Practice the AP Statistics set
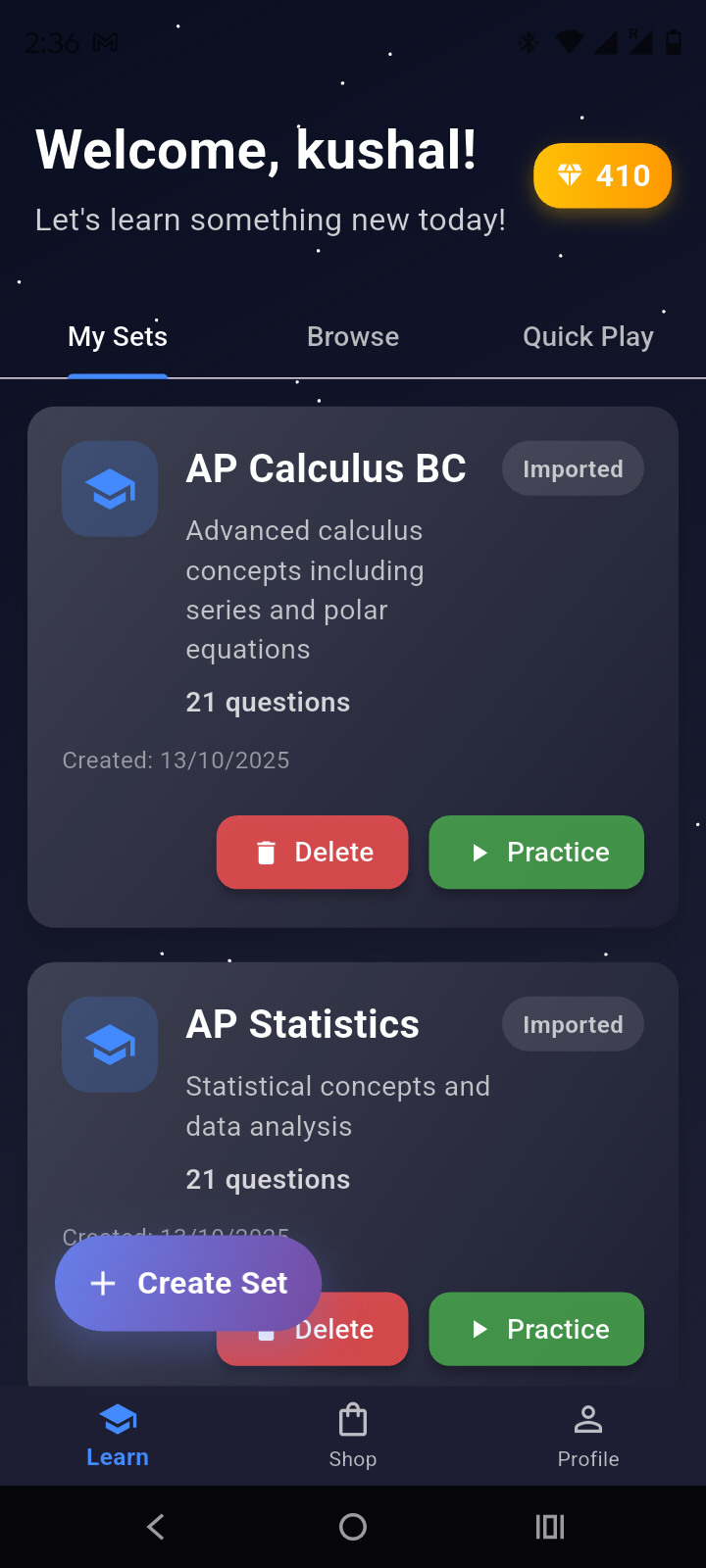The image size is (706, 1568). (536, 1329)
